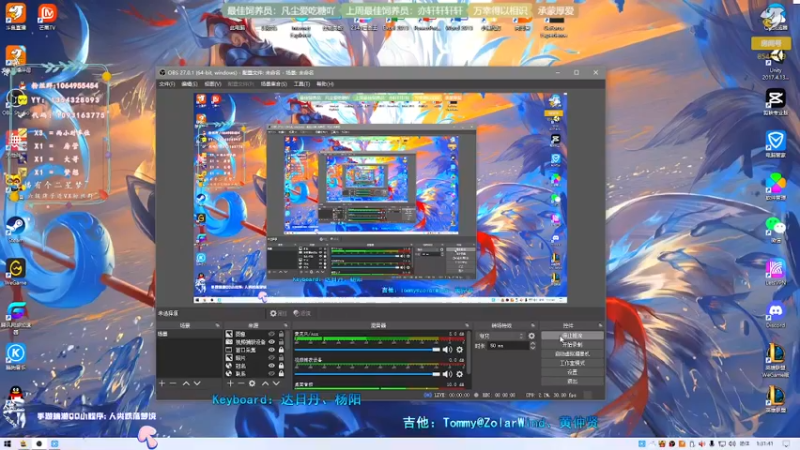Click the 停止推流 stop streaming button
Image resolution: width=800 pixels, height=450 pixels.
click(572, 336)
